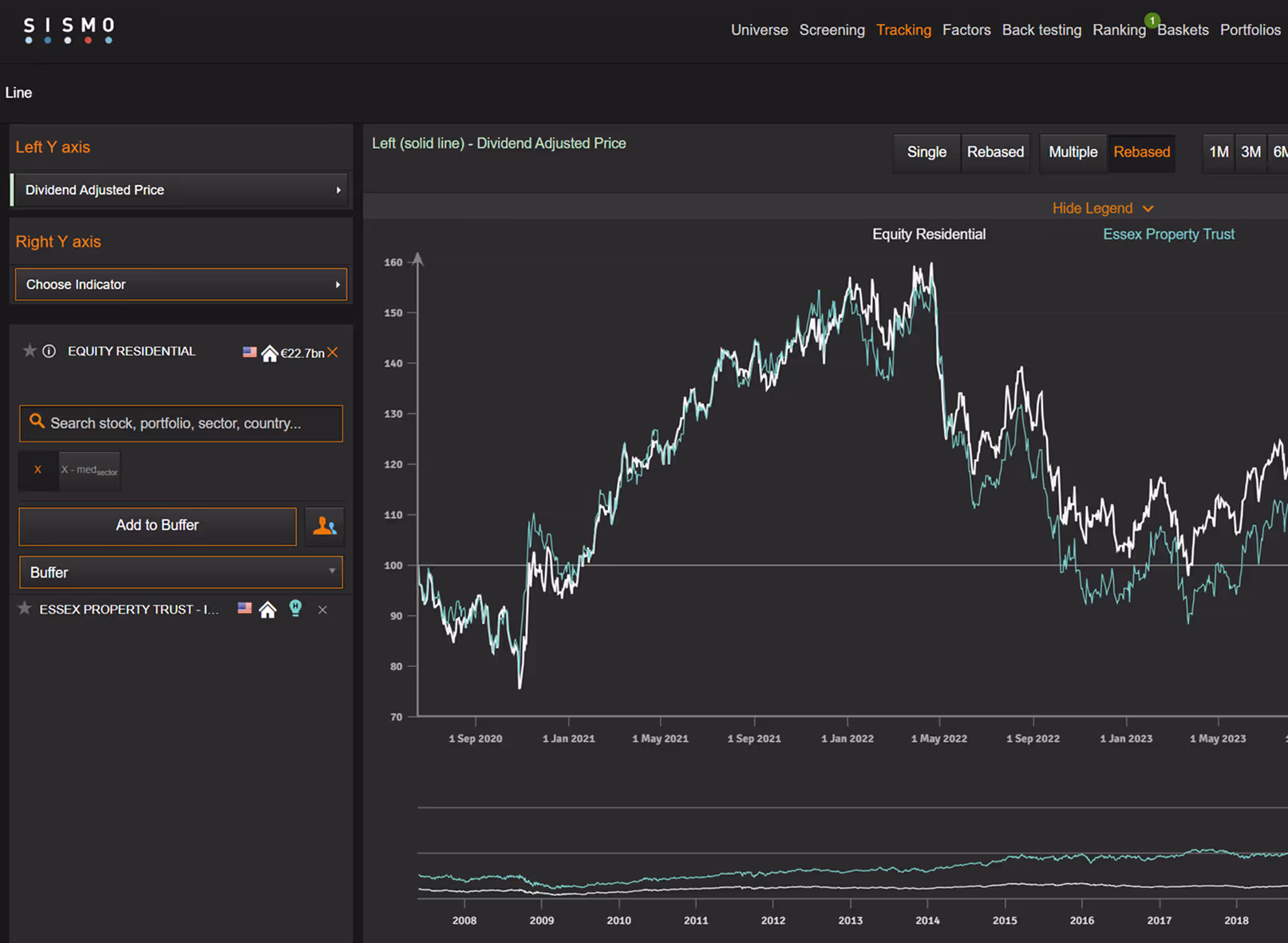Click house sector icon beside Equity Residential

tap(270, 353)
